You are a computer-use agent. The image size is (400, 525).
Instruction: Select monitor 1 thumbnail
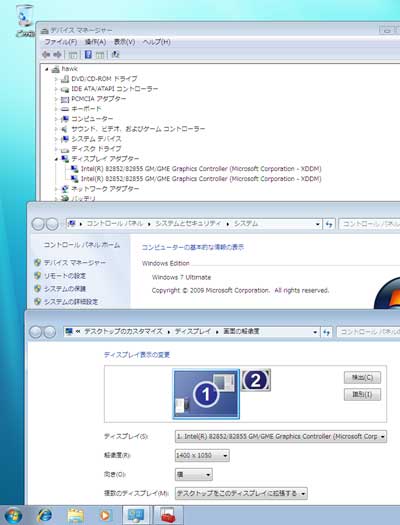(x=206, y=394)
